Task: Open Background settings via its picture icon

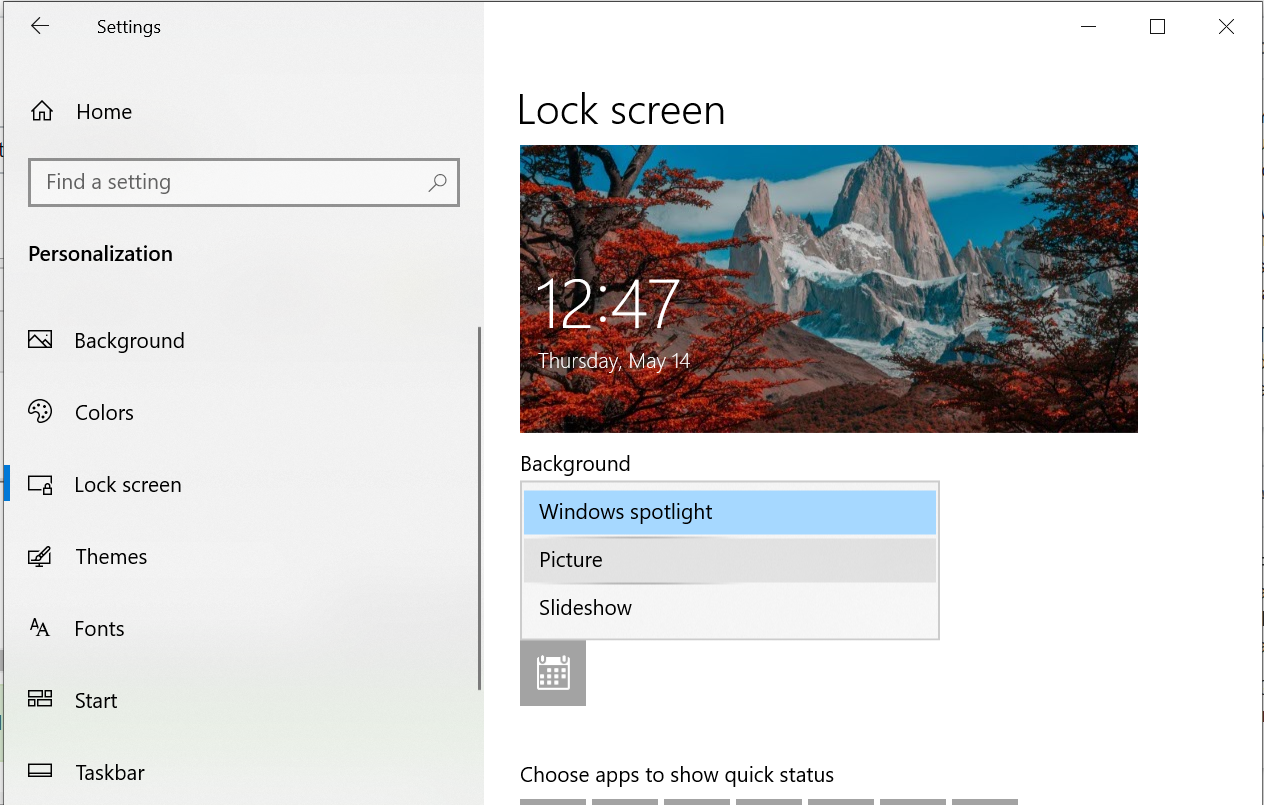Action: click(x=40, y=340)
